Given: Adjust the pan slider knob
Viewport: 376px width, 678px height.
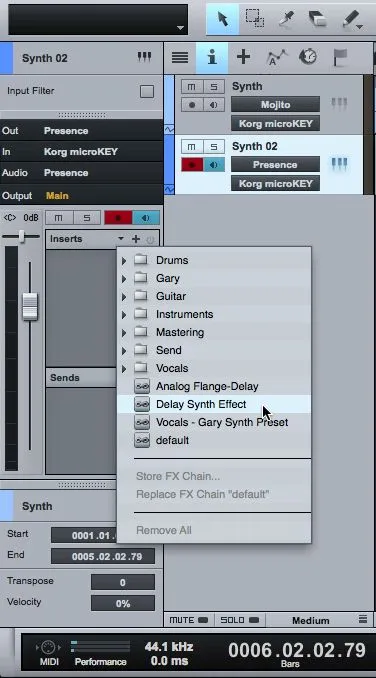Looking at the screenshot, I should 22,236.
